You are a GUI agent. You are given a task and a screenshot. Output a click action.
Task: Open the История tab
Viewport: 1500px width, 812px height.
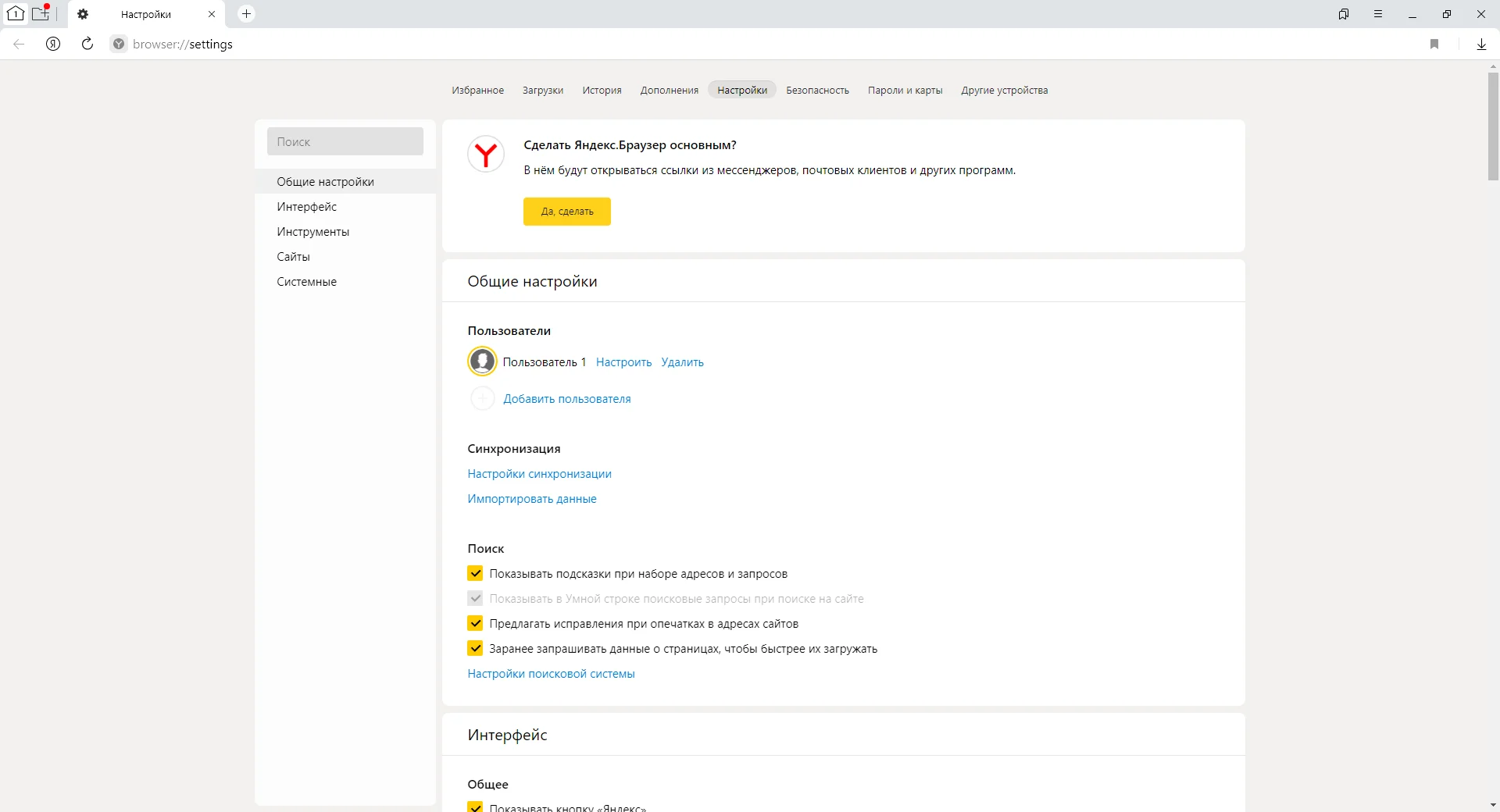tap(602, 90)
